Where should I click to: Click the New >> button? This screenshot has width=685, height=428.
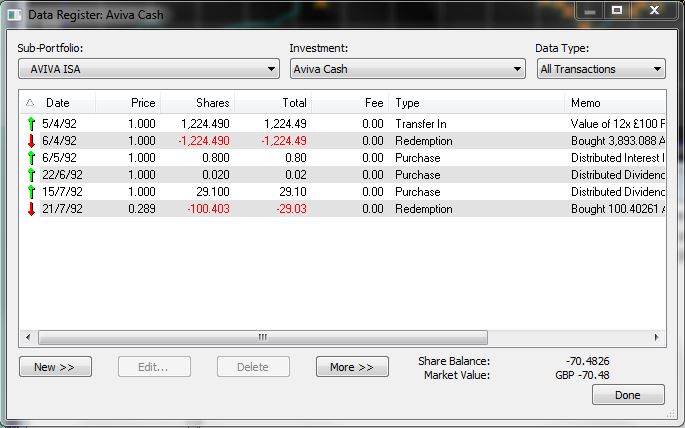pos(55,367)
